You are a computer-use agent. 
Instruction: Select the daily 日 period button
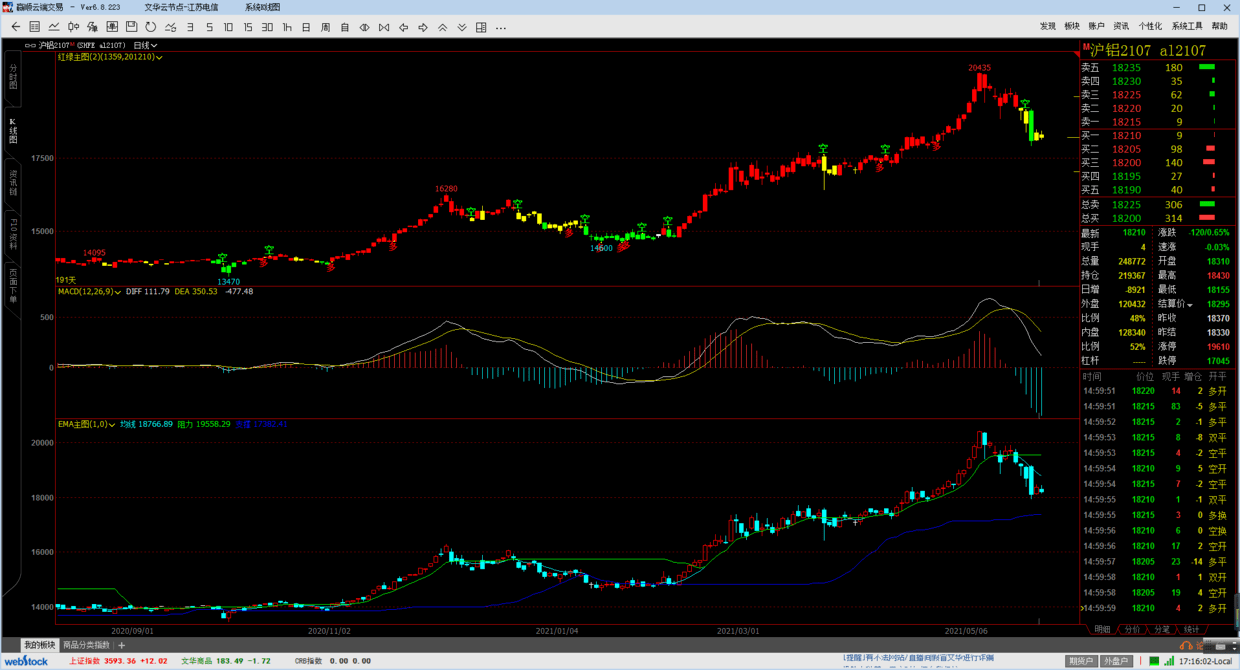pos(306,27)
